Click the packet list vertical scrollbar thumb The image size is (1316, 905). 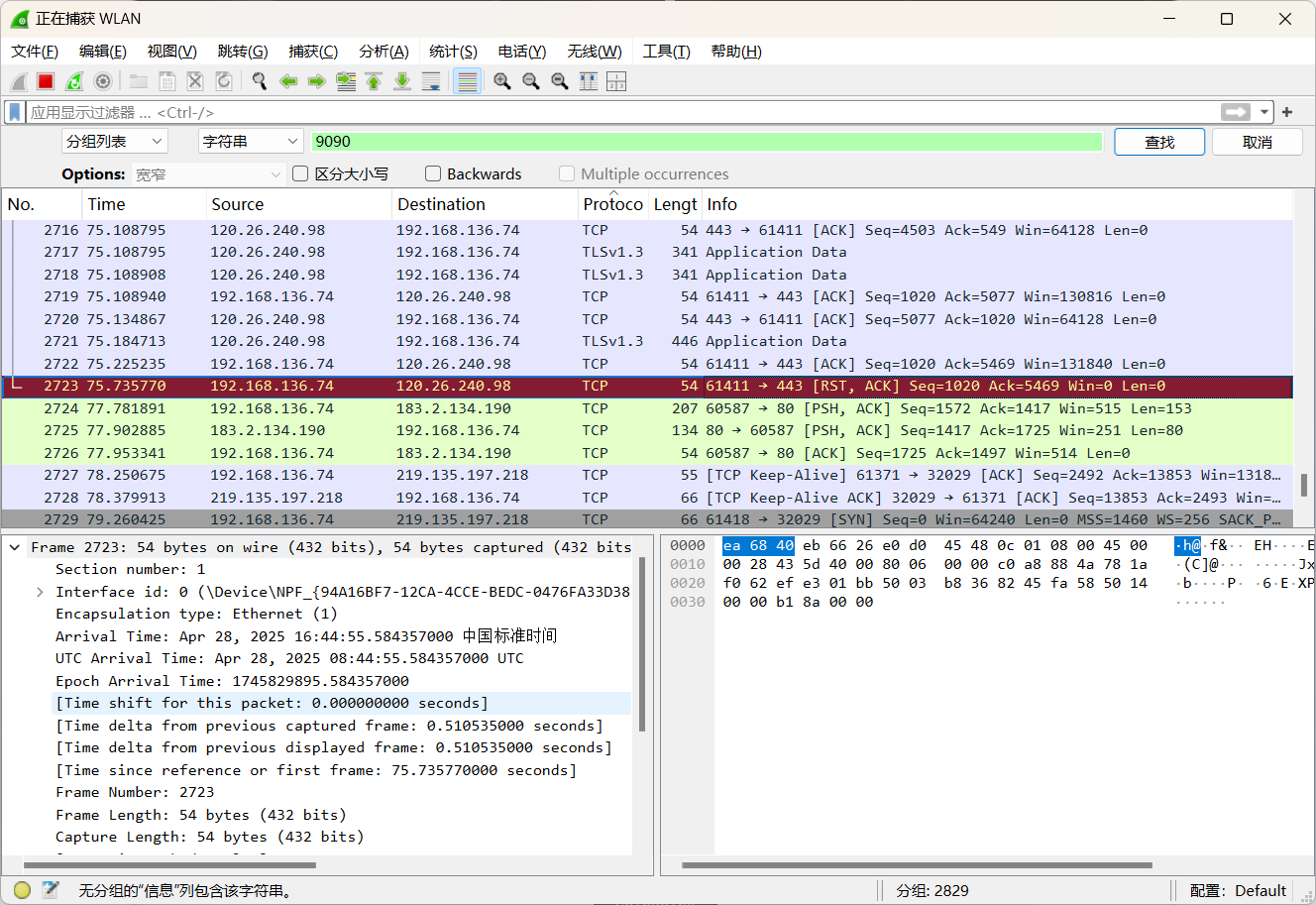tap(1303, 485)
